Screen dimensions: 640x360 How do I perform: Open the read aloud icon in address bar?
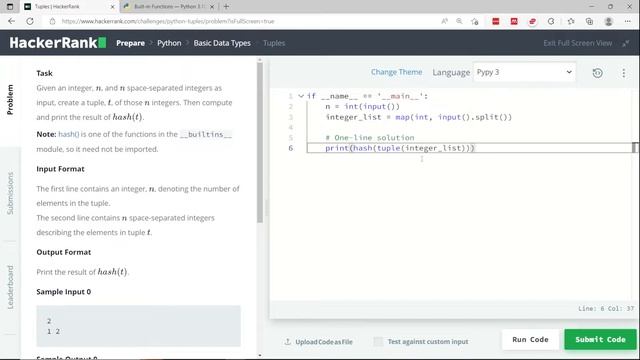[444, 21]
